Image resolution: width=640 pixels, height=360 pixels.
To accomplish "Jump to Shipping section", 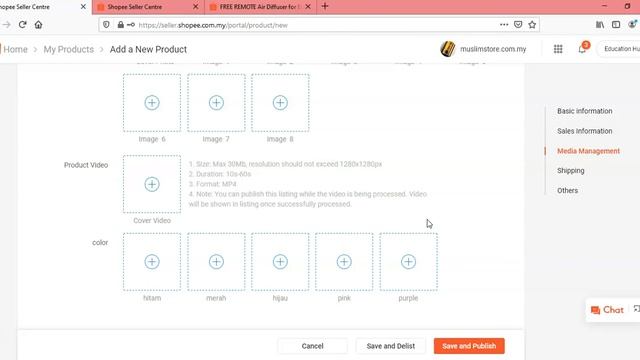I will click(x=571, y=171).
